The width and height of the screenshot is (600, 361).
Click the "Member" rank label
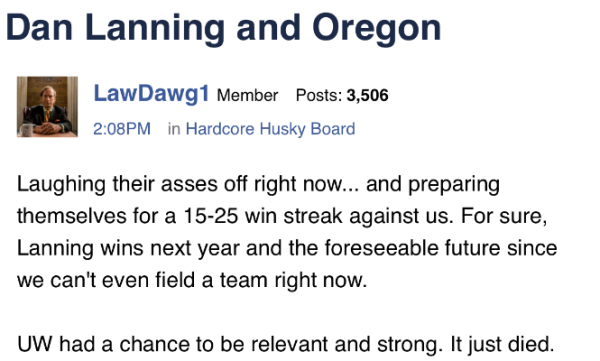(247, 95)
